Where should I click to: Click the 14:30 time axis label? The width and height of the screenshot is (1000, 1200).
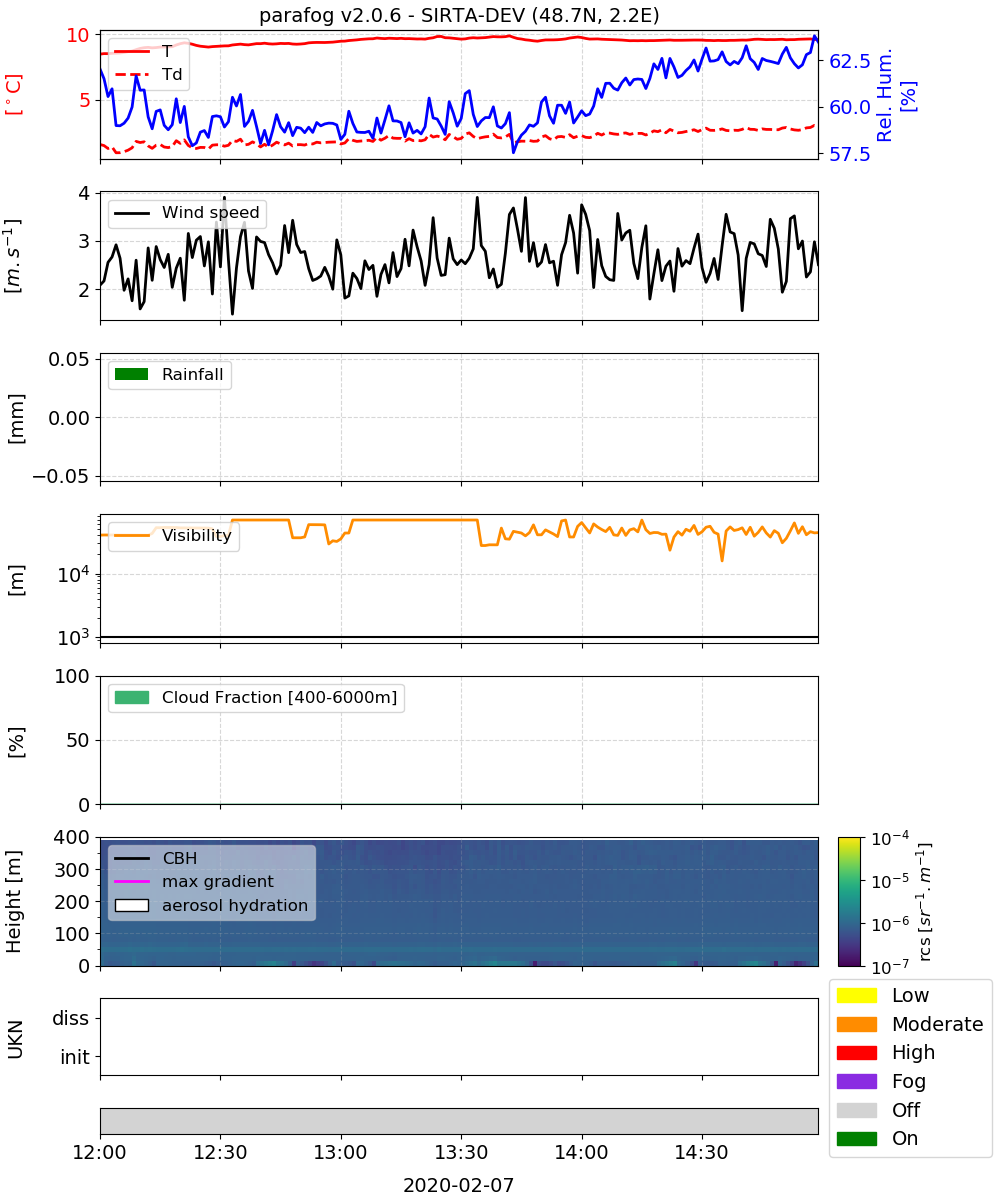702,1151
